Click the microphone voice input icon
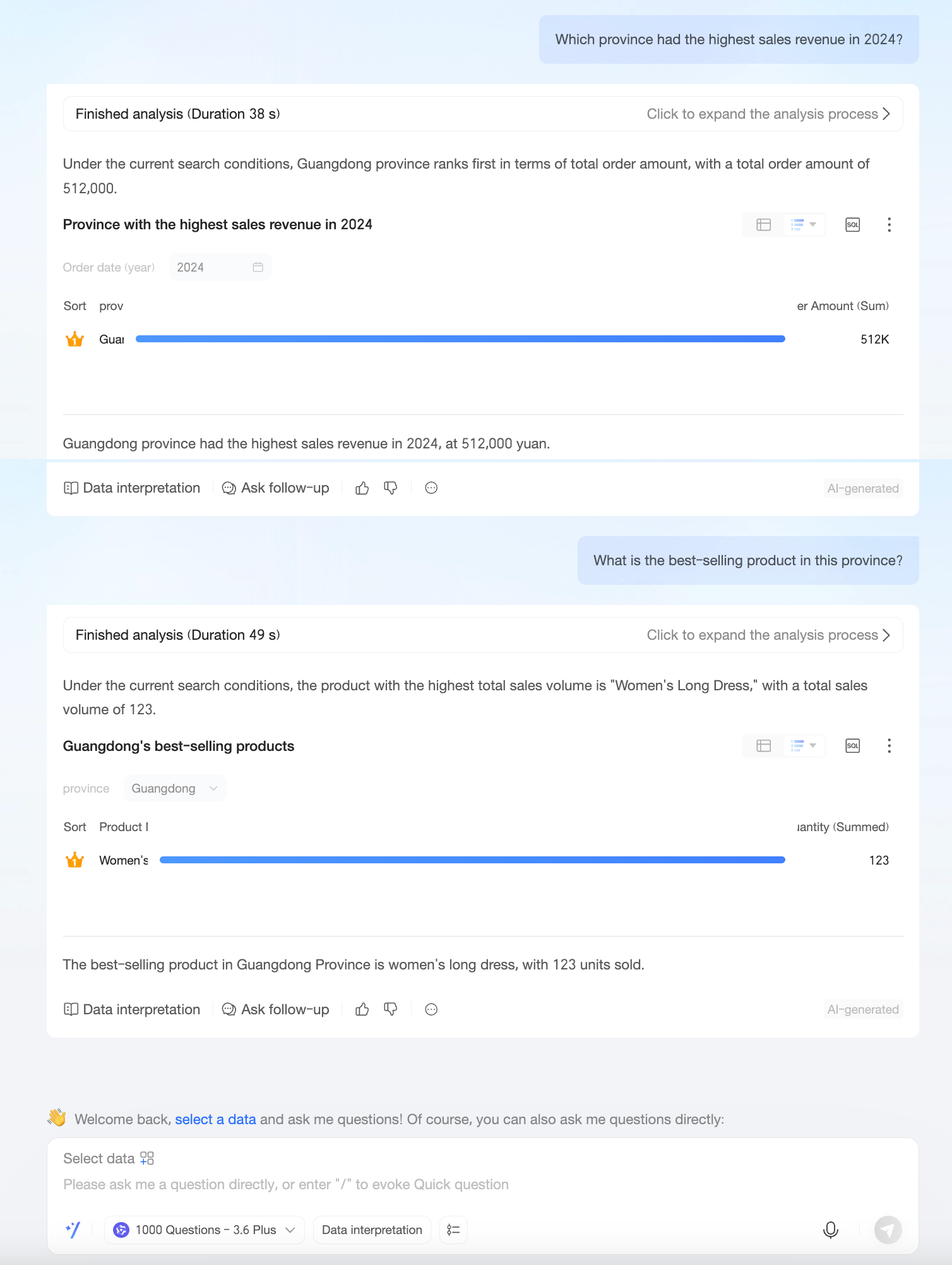This screenshot has height=1265, width=952. [831, 1230]
